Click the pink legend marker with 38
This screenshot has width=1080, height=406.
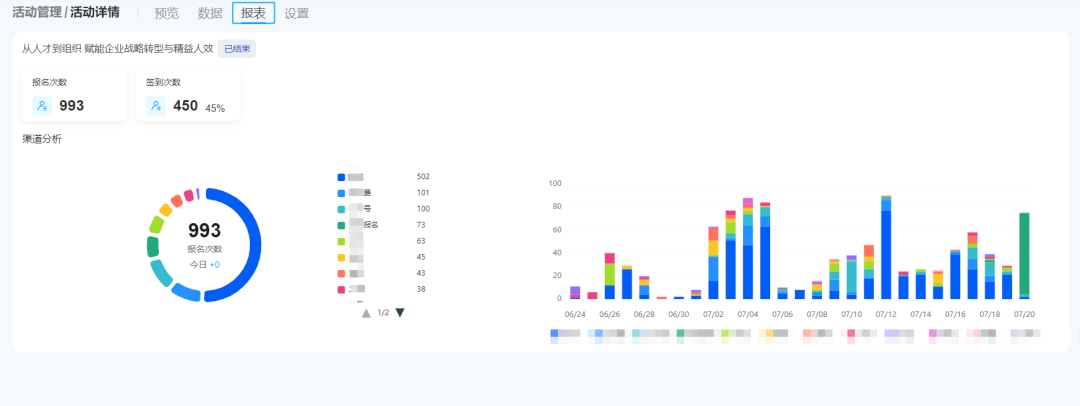pos(341,290)
